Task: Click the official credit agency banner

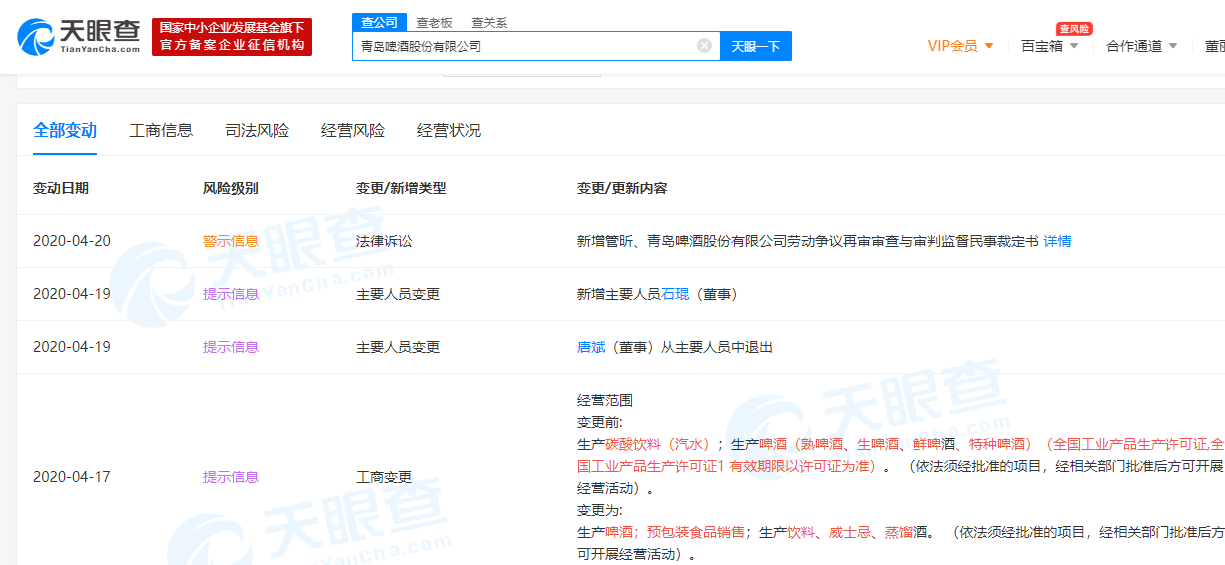Action: (x=232, y=37)
